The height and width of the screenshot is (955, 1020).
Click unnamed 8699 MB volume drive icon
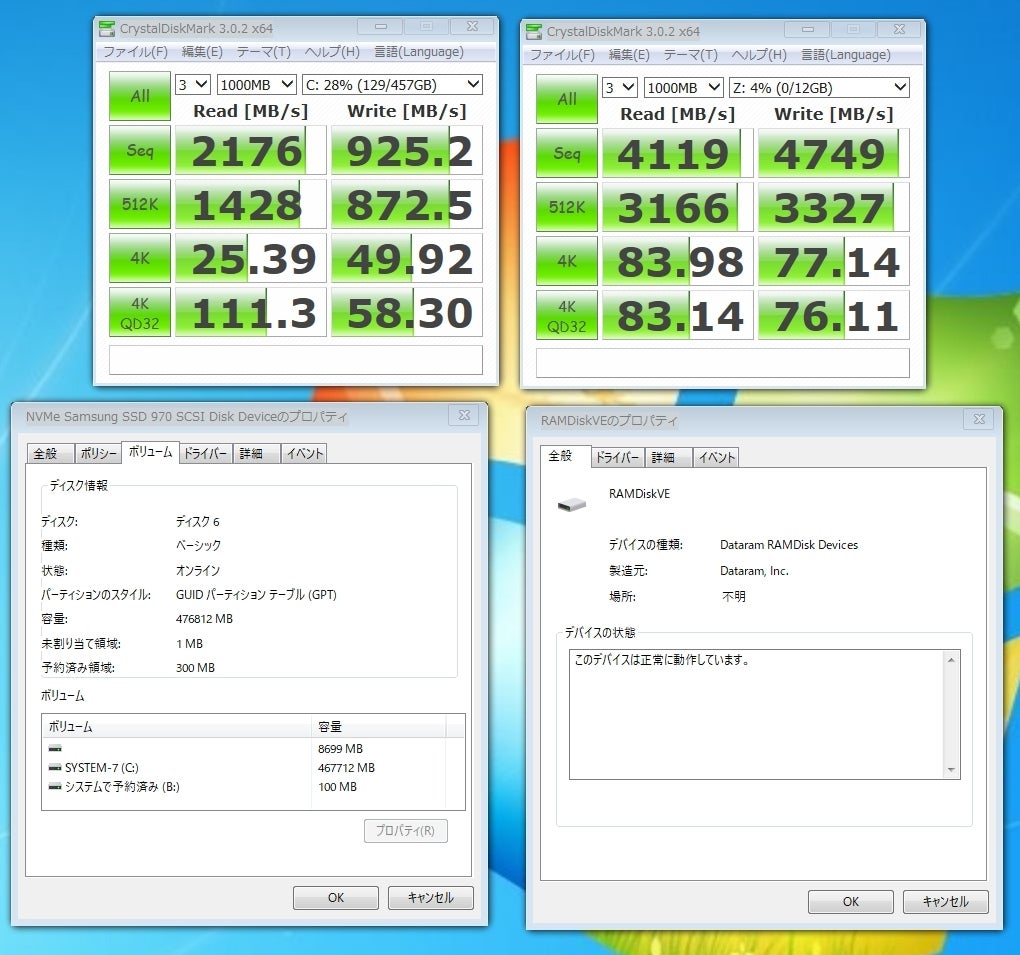click(x=55, y=749)
